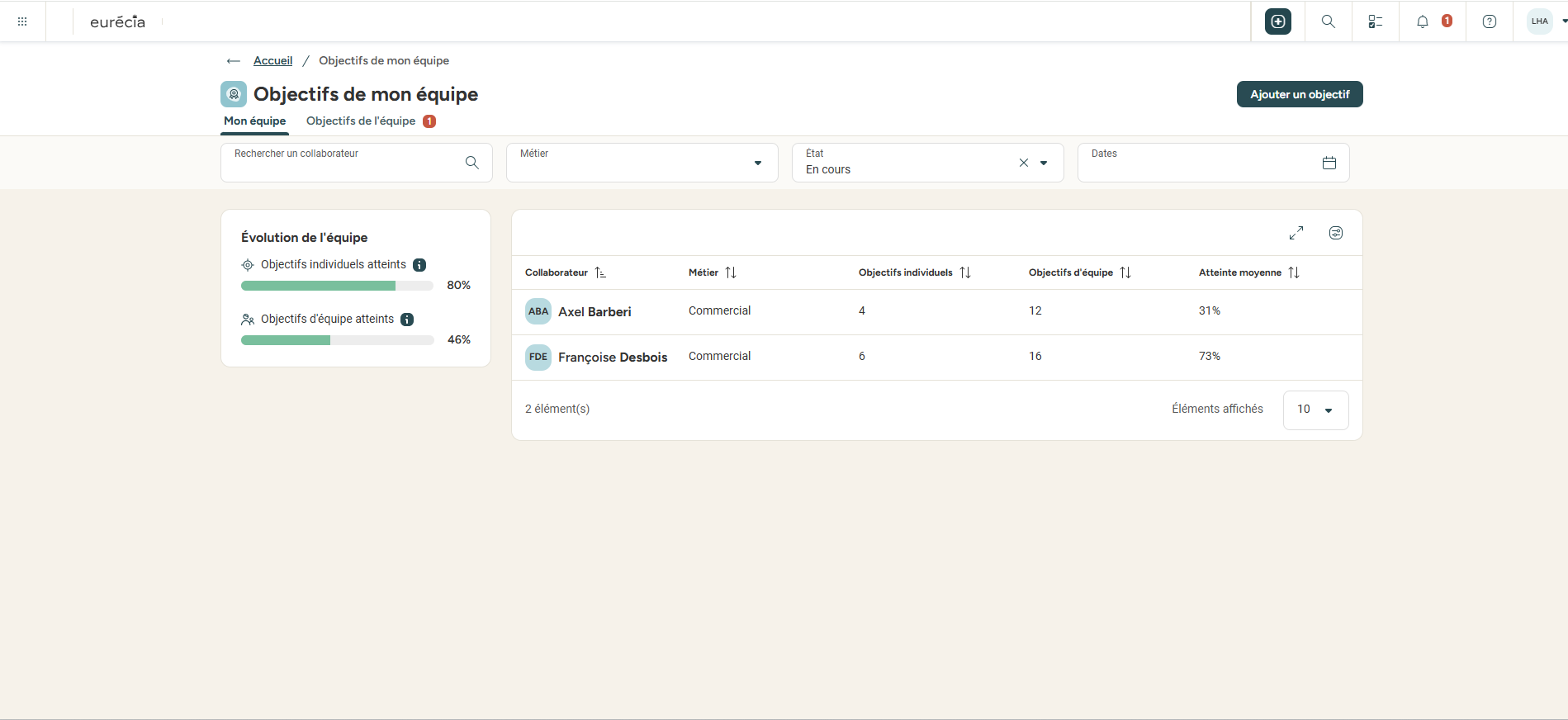This screenshot has height=720, width=1568.
Task: Click the Dates input field
Action: [x=1214, y=163]
